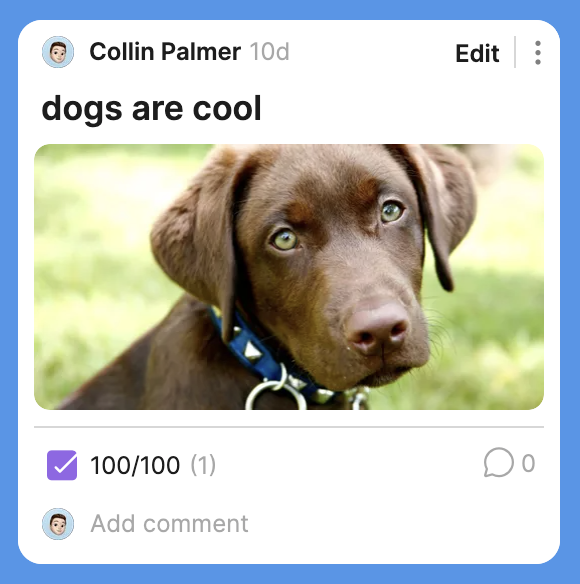Click the 10d post timestamp
Image resolution: width=580 pixels, height=584 pixels.
(269, 52)
